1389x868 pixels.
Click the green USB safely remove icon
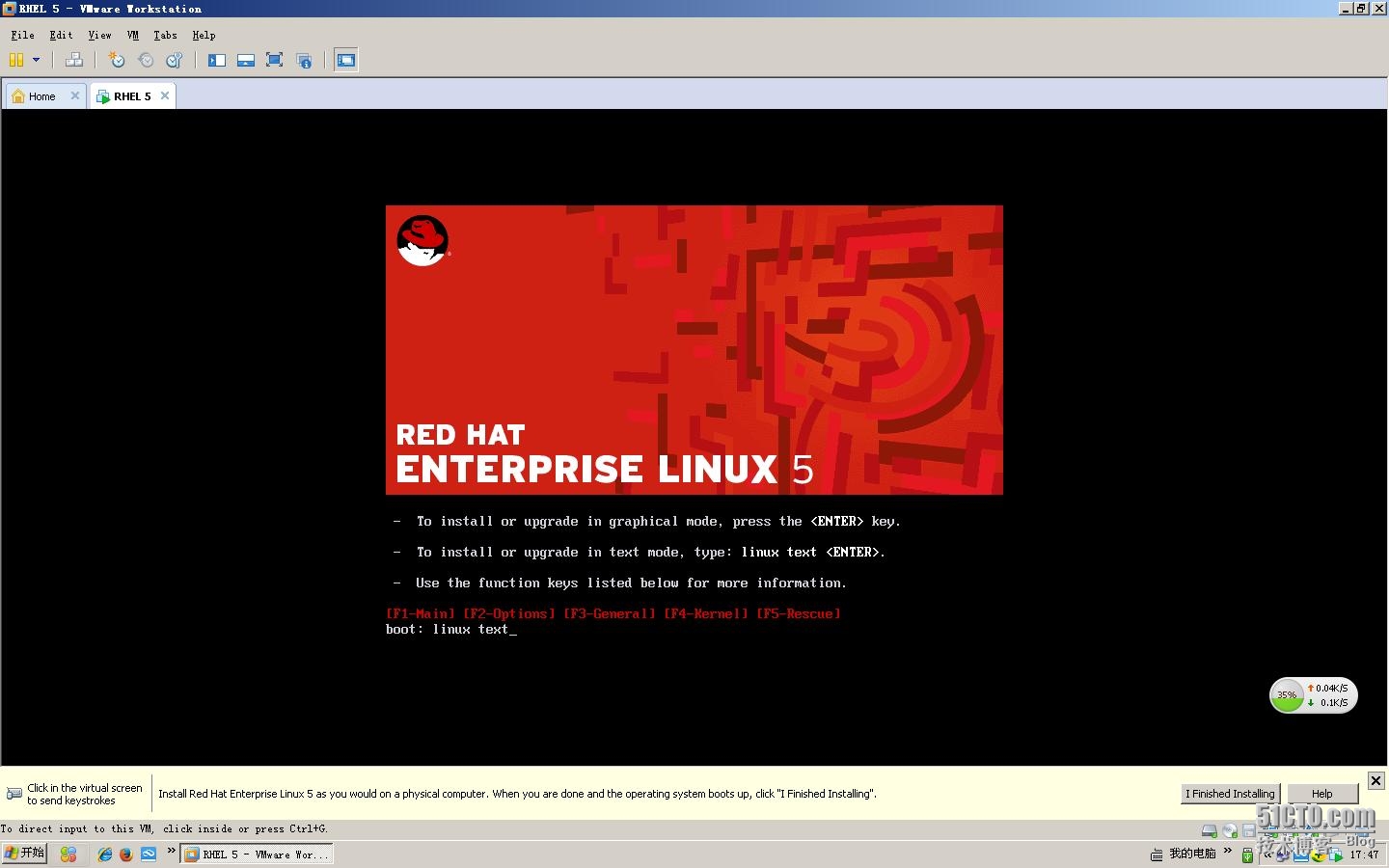(1247, 854)
